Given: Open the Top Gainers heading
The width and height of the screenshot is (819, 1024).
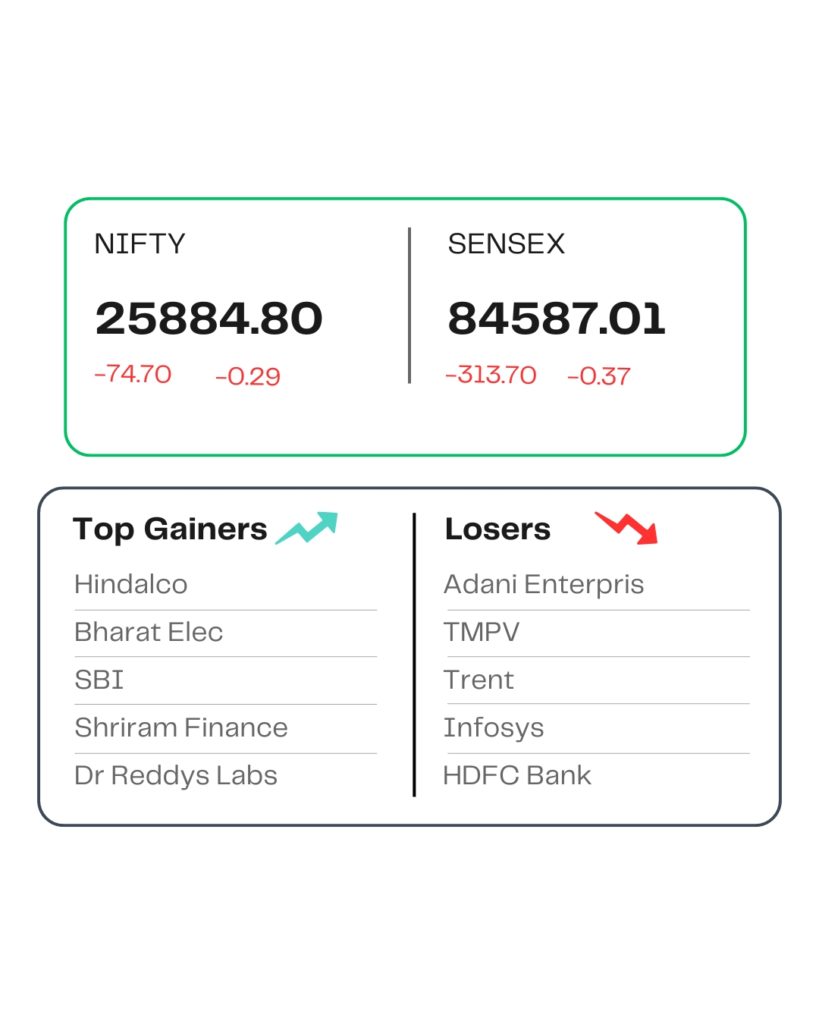Looking at the screenshot, I should tap(170, 529).
